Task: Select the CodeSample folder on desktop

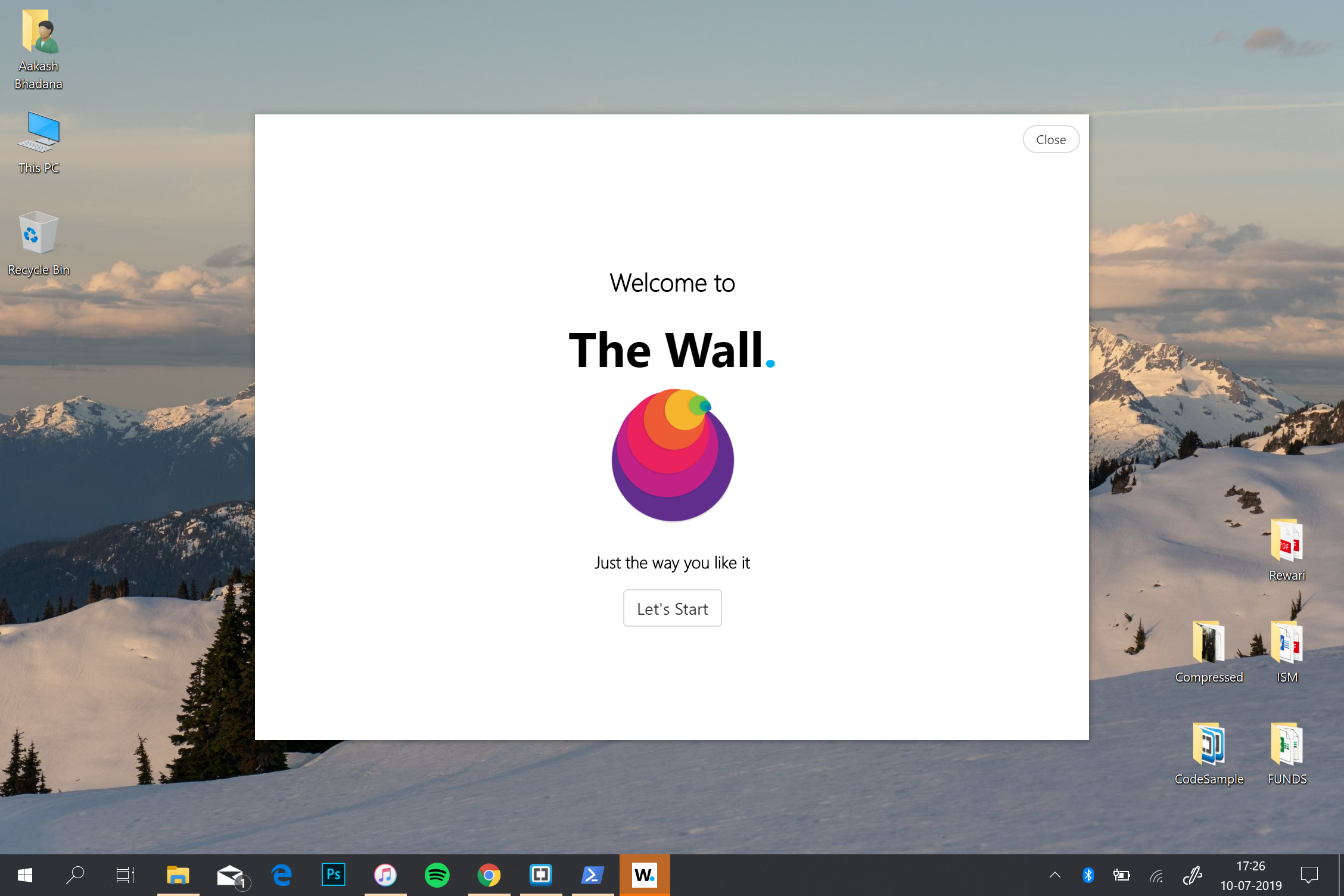Action: coord(1209,752)
